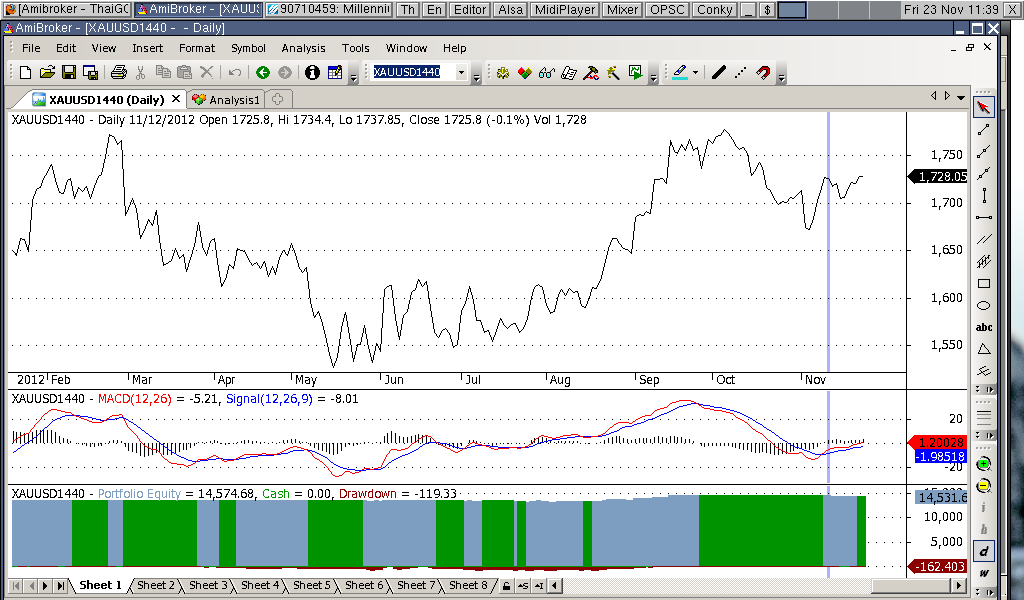Screen dimensions: 1024x600
Task: Toggle weekly interval 'w' button
Action: [x=984, y=573]
